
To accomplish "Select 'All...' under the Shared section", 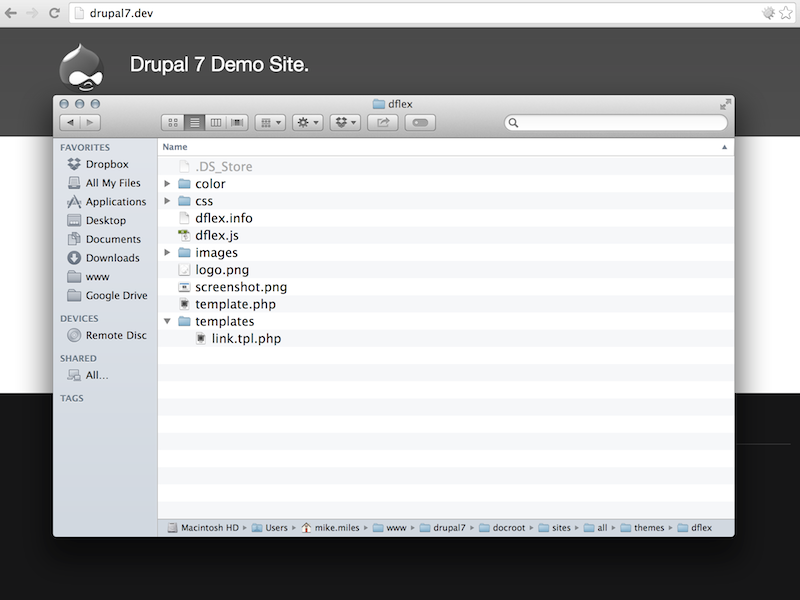I will [x=90, y=374].
